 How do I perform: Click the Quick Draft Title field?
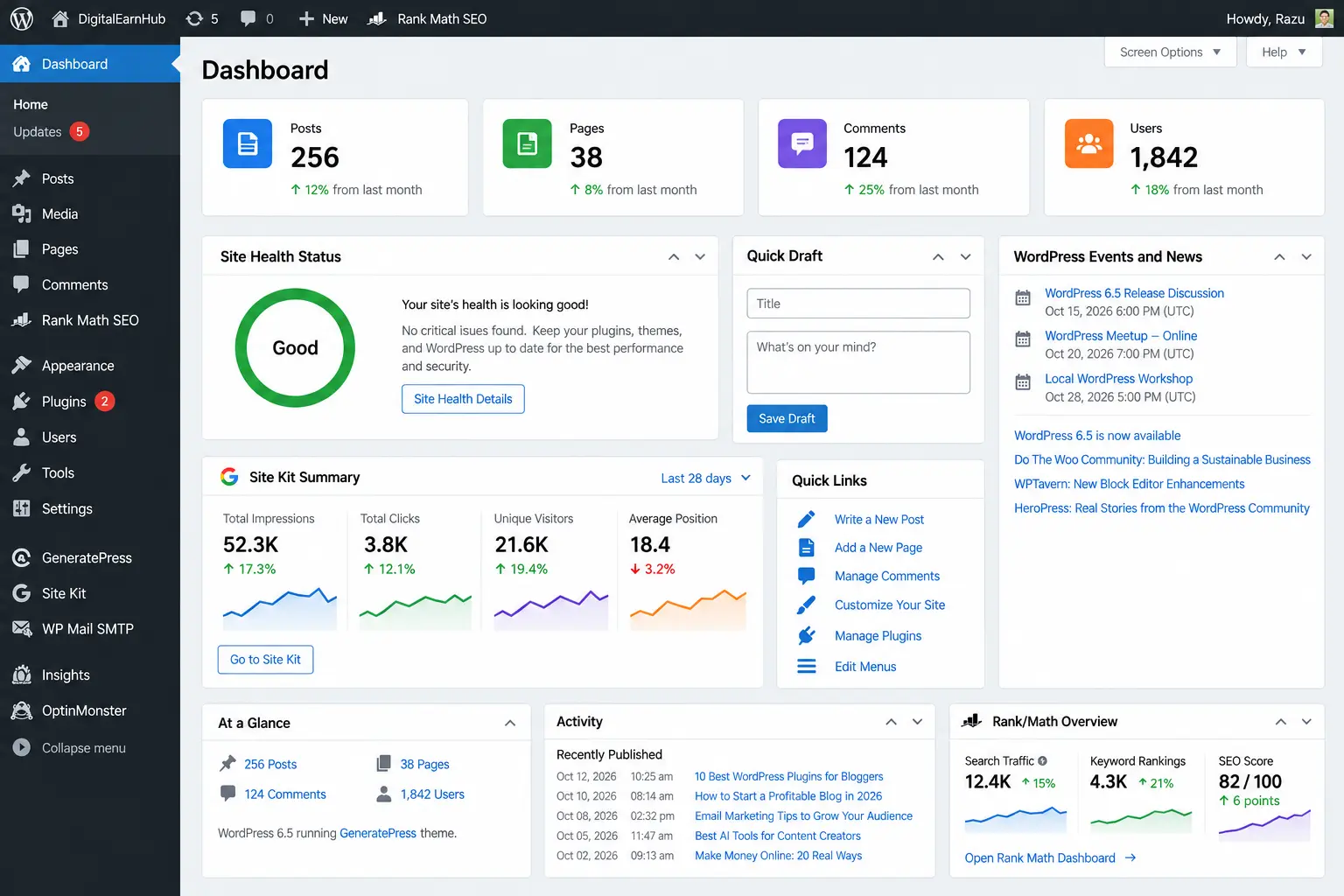(858, 304)
